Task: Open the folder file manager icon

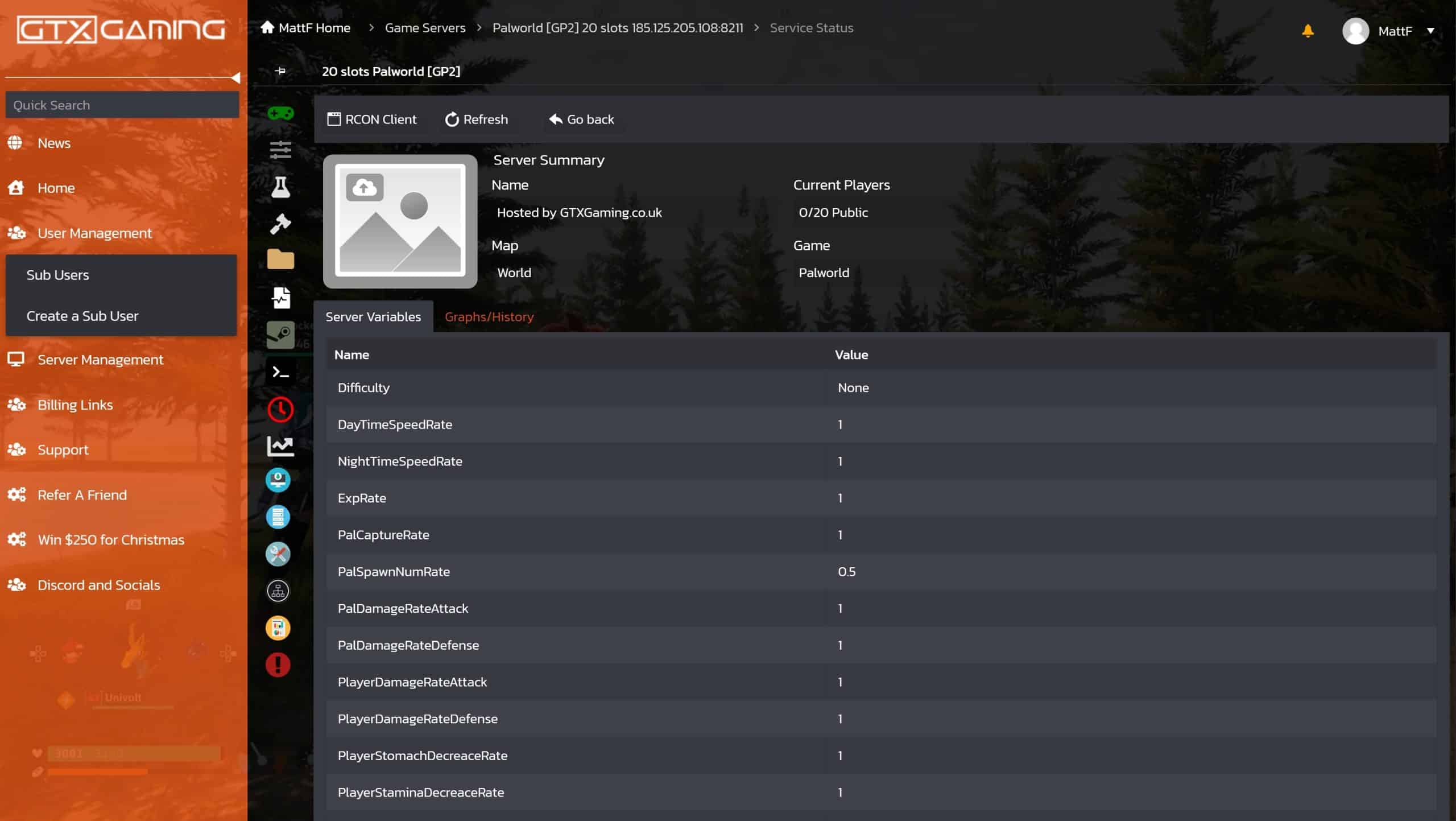Action: point(280,259)
